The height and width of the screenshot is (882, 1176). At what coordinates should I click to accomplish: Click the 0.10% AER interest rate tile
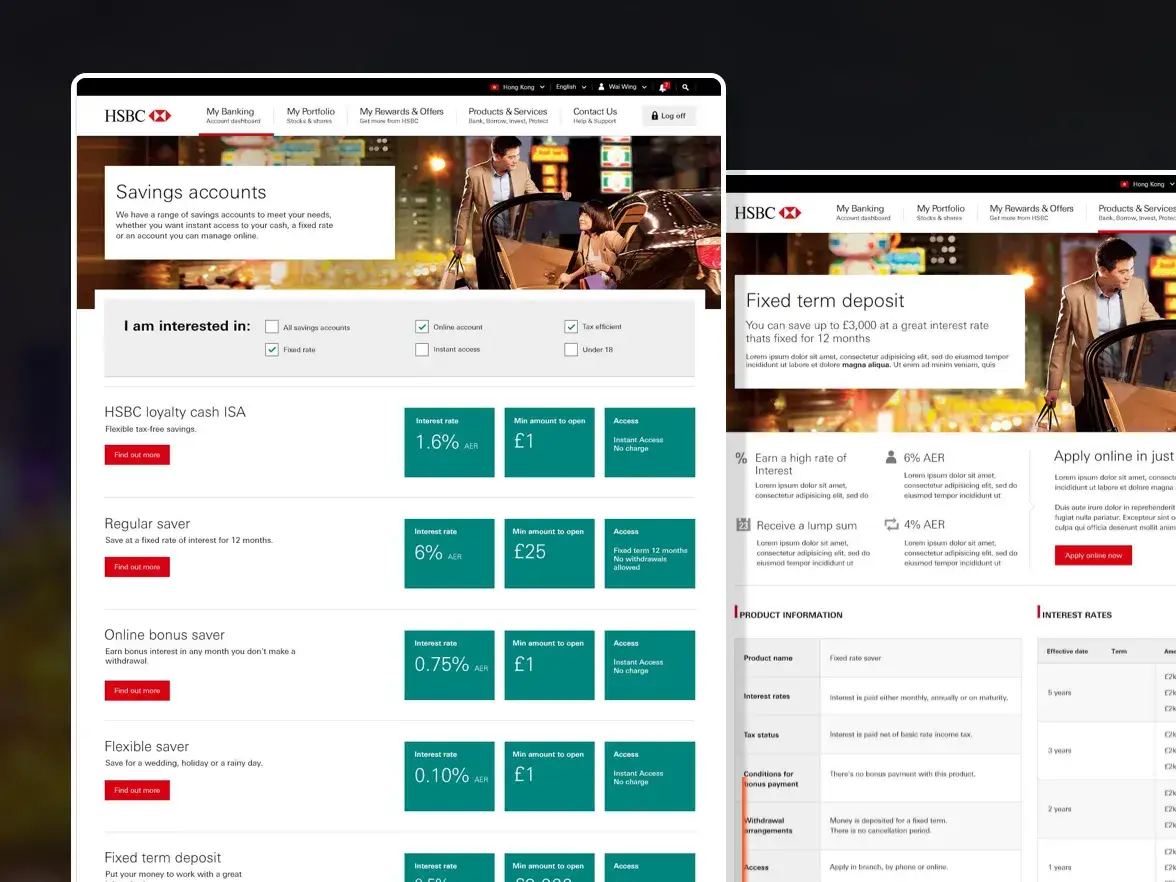point(449,776)
